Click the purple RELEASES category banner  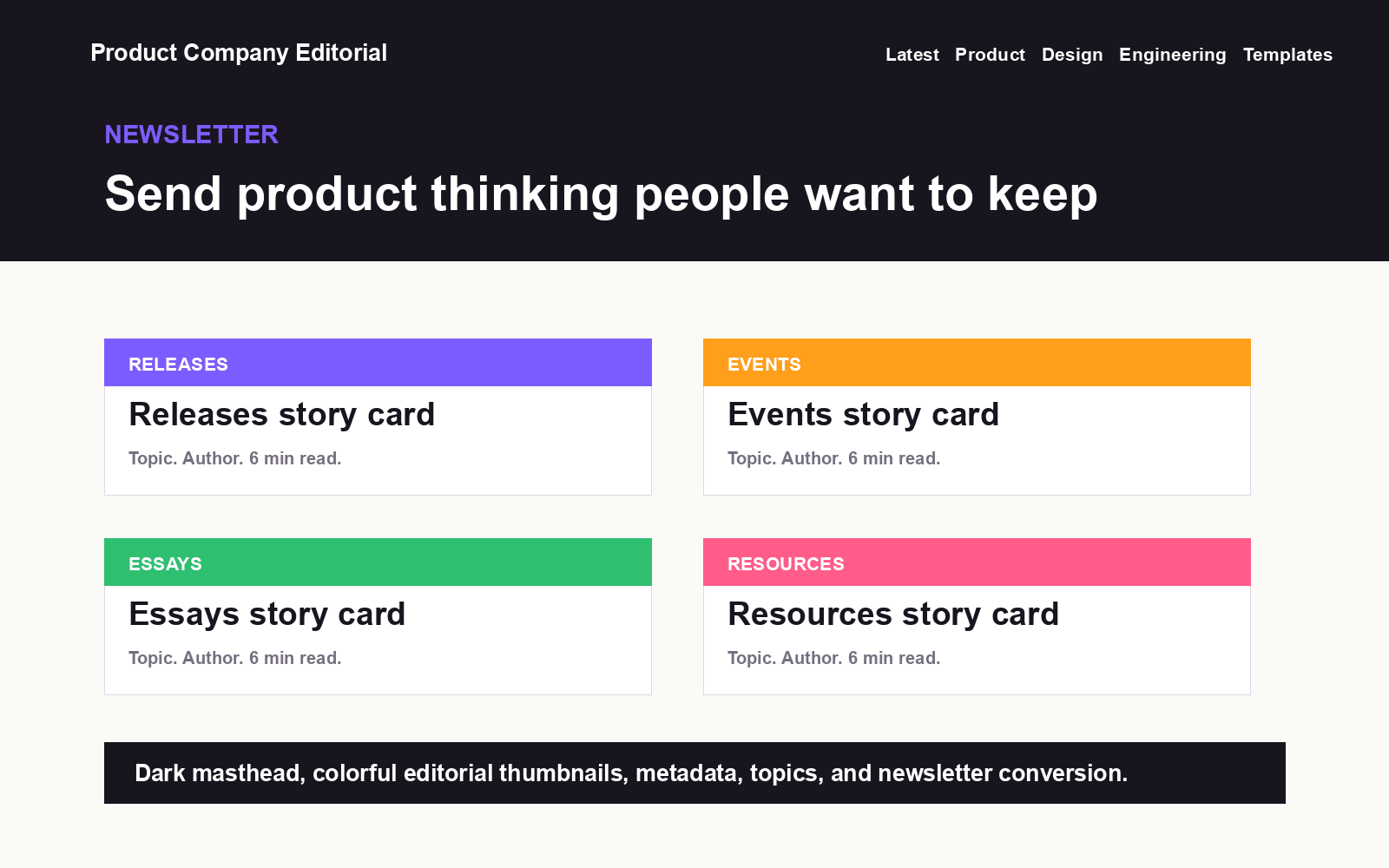coord(378,363)
